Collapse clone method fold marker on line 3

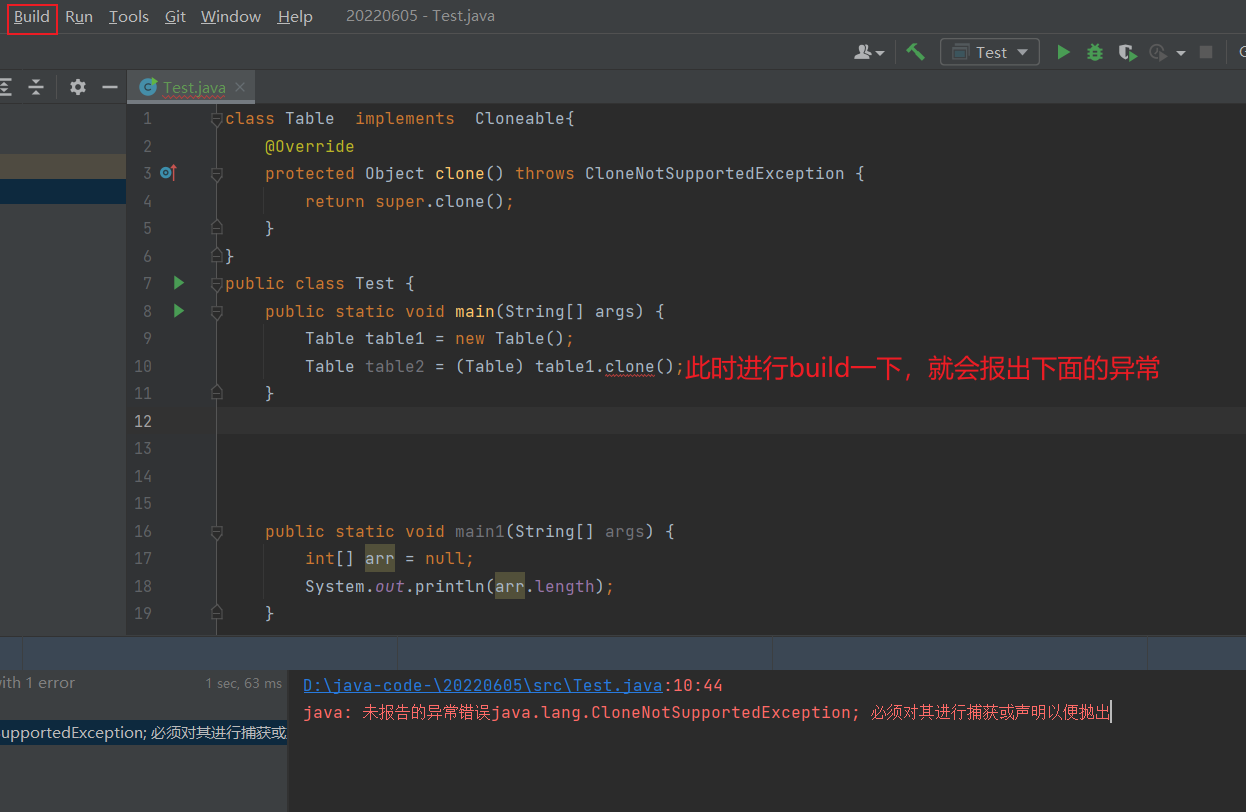click(x=216, y=174)
